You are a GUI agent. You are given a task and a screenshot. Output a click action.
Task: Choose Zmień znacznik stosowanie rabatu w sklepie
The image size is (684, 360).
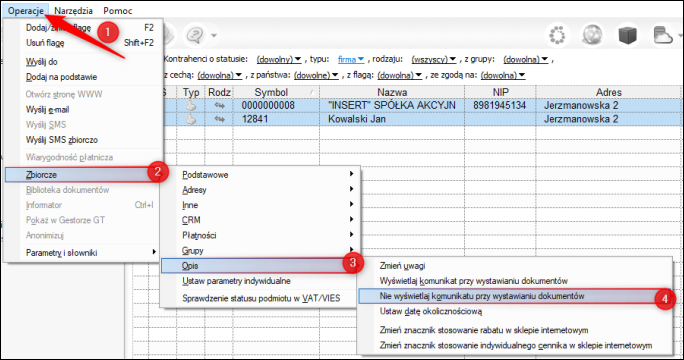pyautogui.click(x=515, y=330)
